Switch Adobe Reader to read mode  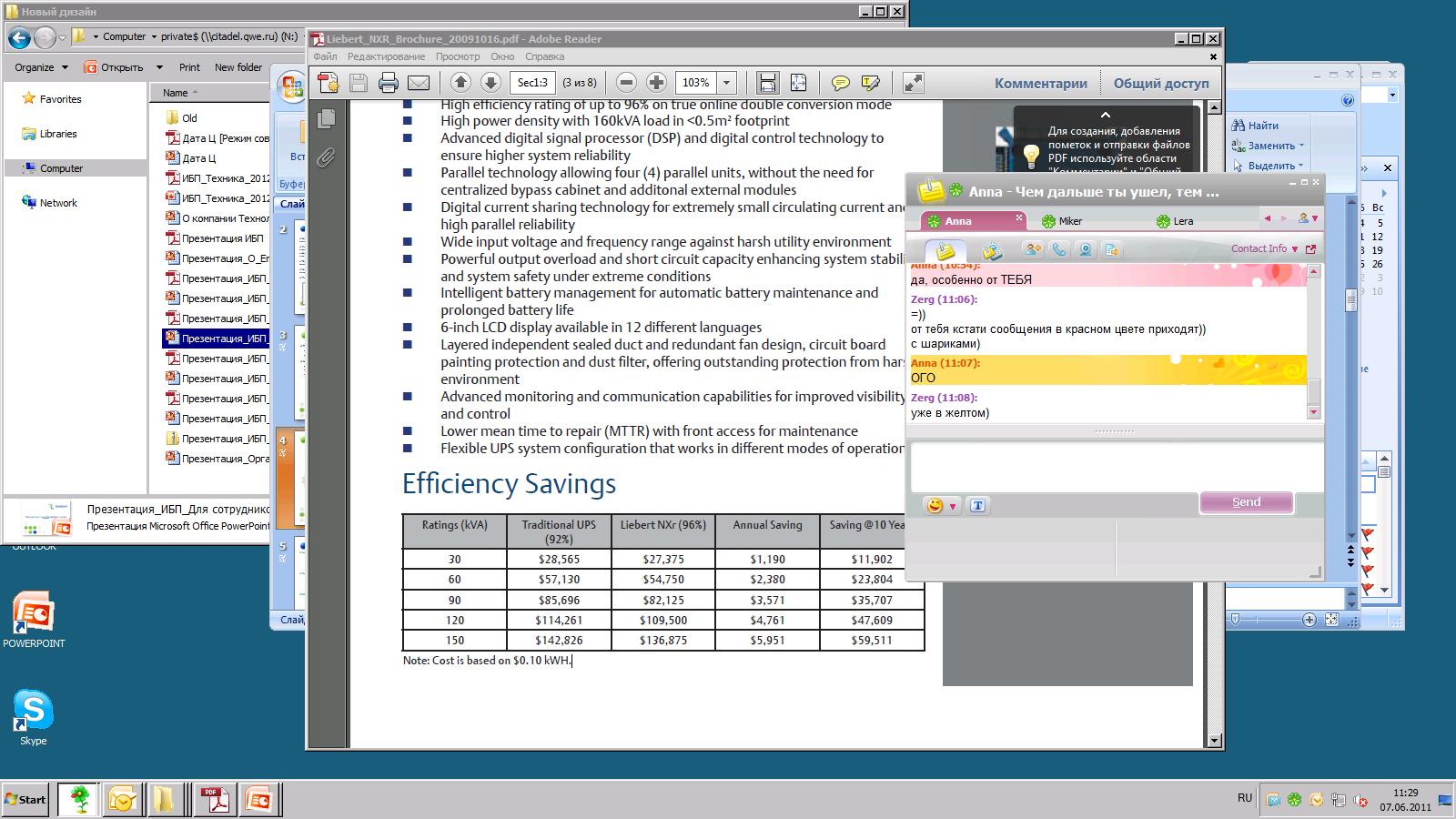click(x=913, y=83)
